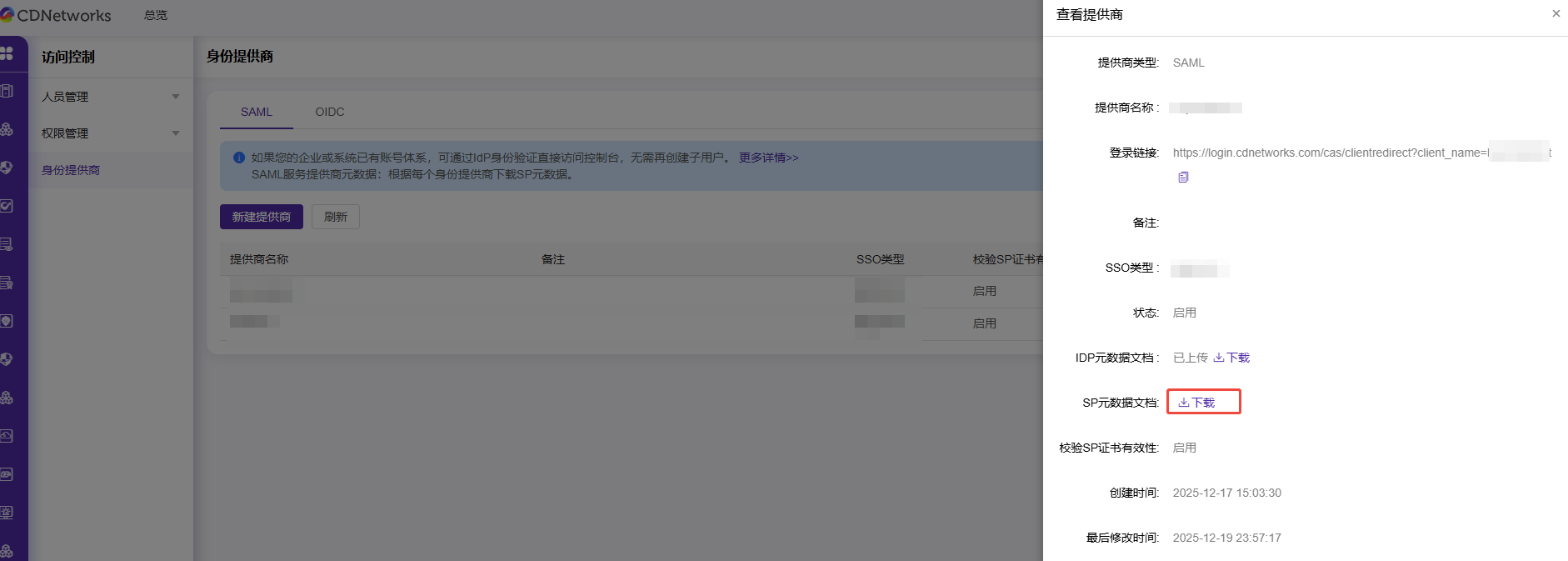Click the 新建提供商 button
The width and height of the screenshot is (1568, 561).
click(261, 217)
